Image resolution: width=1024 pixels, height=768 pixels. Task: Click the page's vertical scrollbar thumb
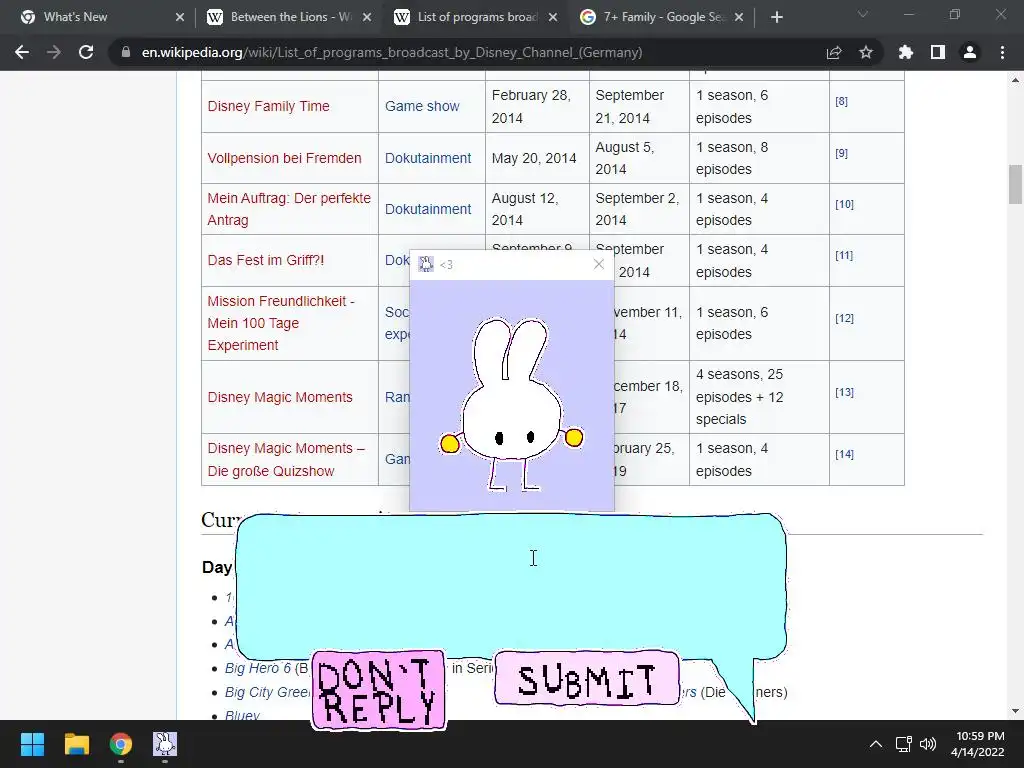pos(1015,185)
